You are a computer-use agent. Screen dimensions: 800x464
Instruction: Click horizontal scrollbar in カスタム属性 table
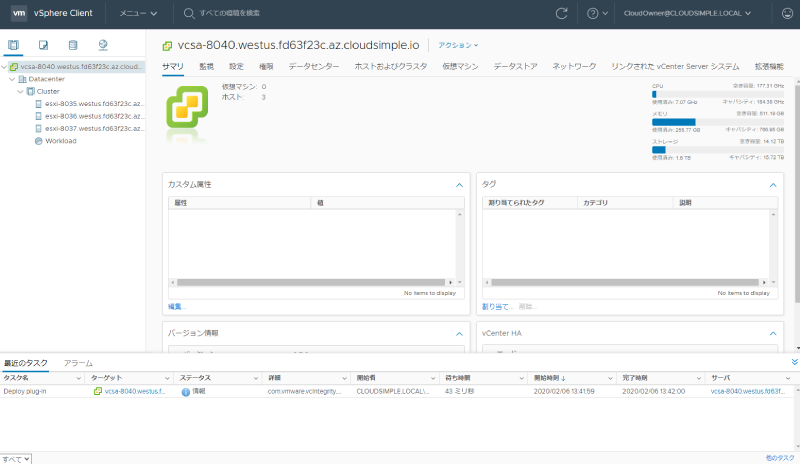pos(311,282)
